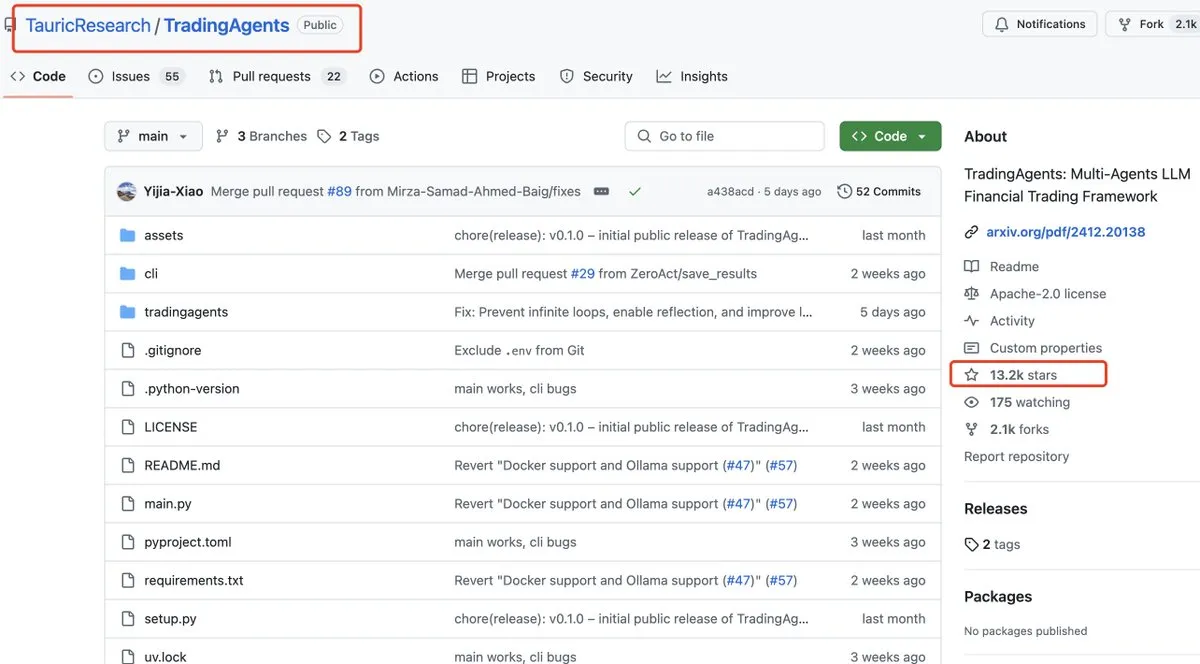Open the 2 tags link under Releases

pyautogui.click(x=1000, y=544)
